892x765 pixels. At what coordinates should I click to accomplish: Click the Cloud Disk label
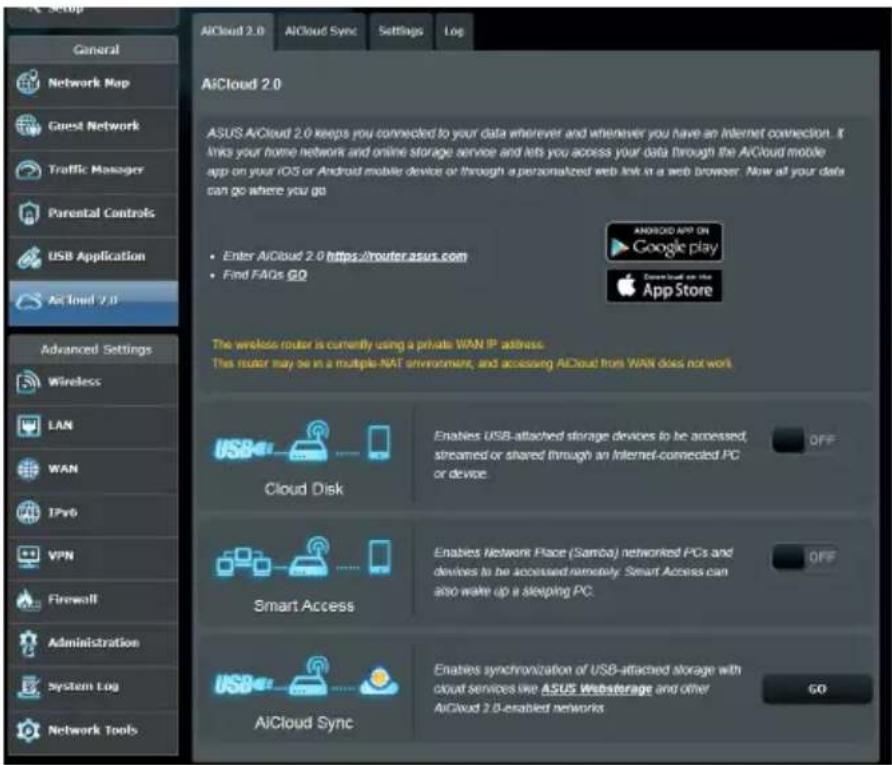click(304, 489)
